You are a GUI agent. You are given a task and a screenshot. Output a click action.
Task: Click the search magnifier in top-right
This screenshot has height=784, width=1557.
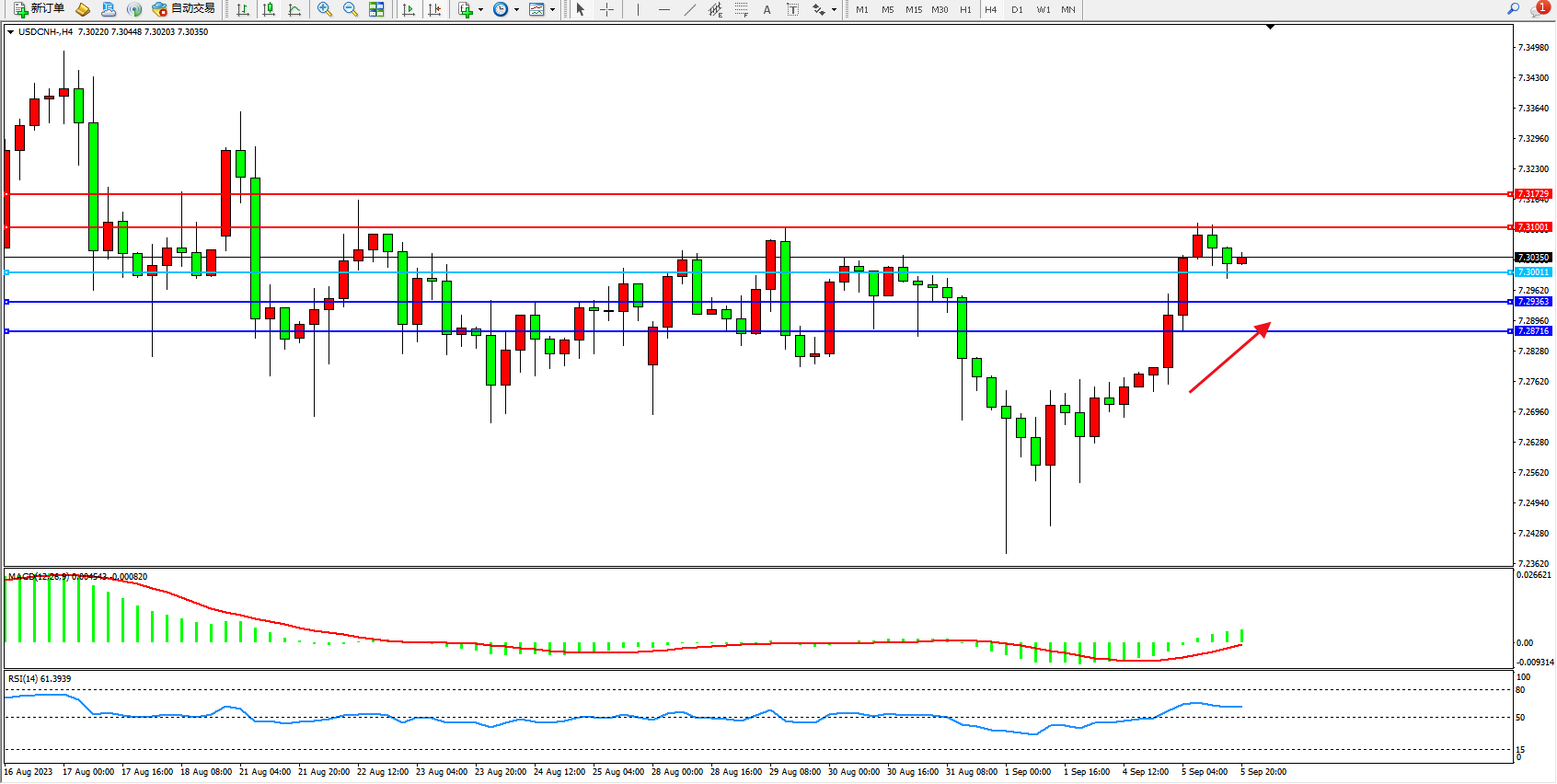tap(1513, 9)
